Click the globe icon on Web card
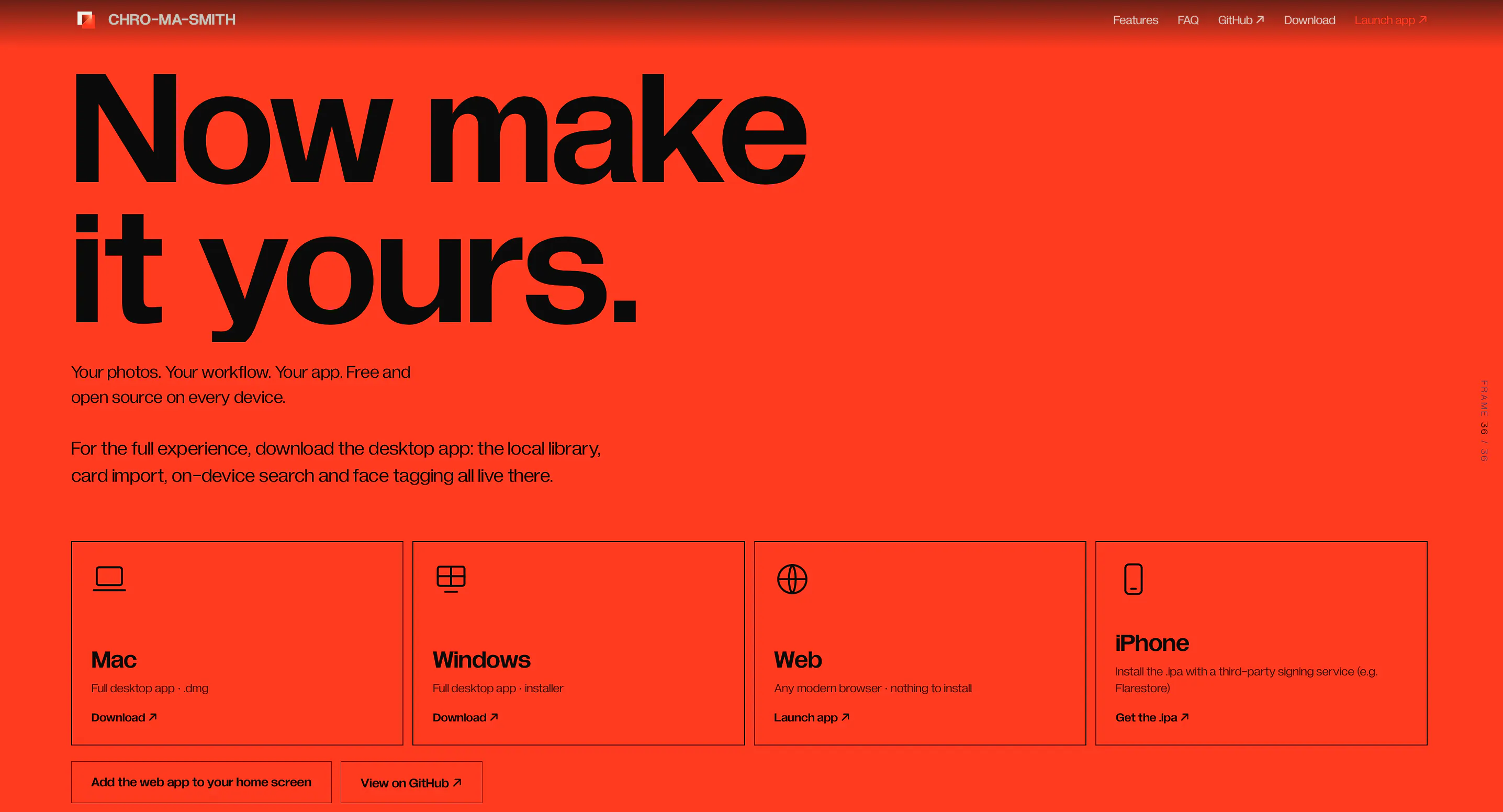Image resolution: width=1503 pixels, height=812 pixels. click(792, 579)
